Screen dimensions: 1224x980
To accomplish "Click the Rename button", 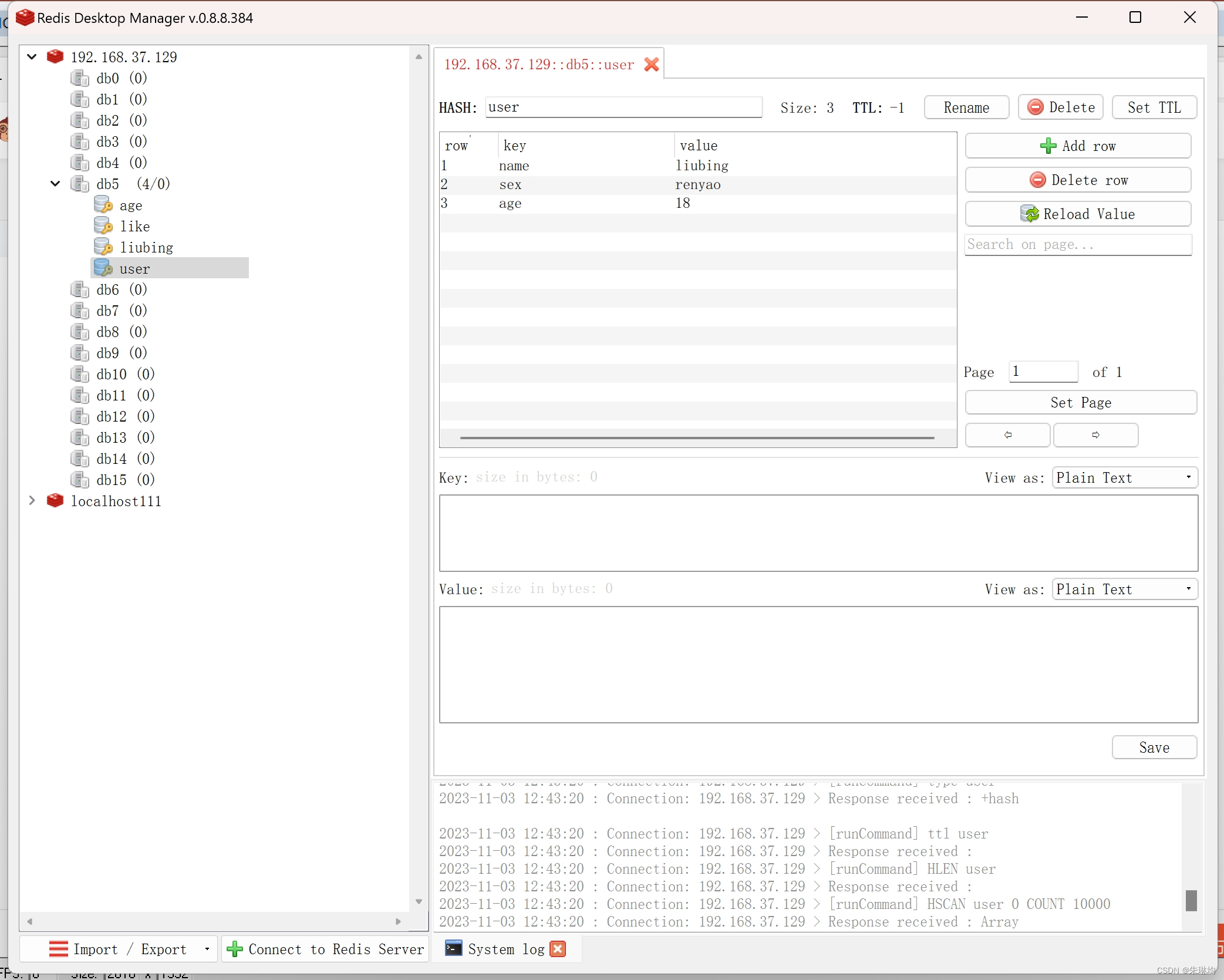I will coord(966,107).
